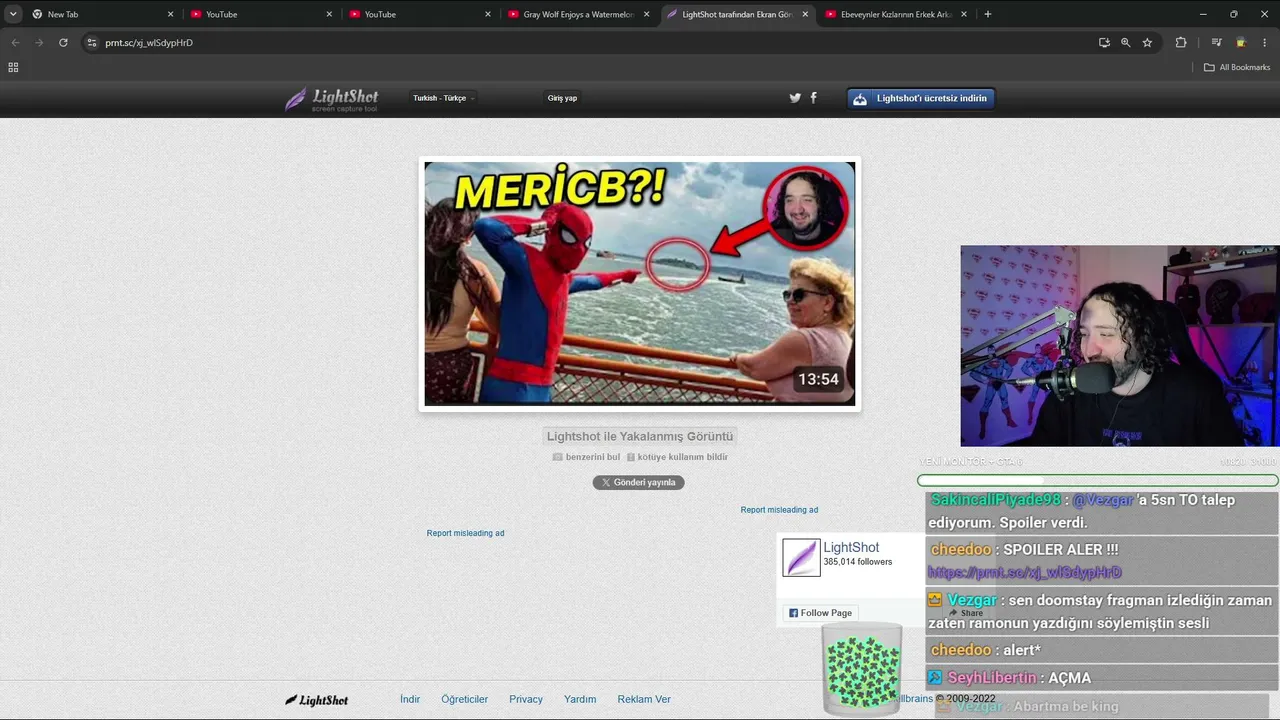1280x720 pixels.
Task: Click the glass of clovers overlay
Action: 862,669
